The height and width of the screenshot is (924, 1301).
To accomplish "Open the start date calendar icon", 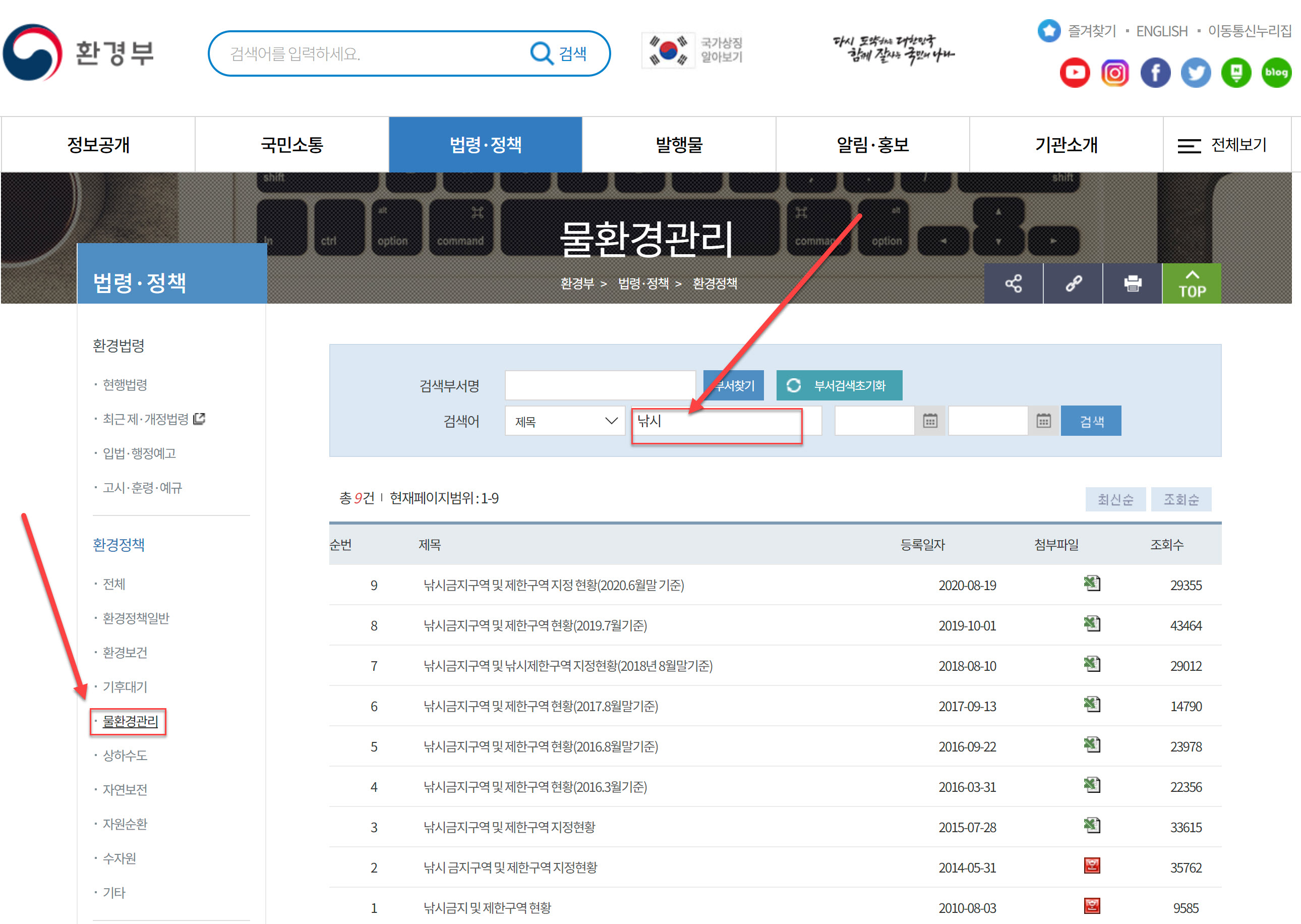I will tap(929, 421).
